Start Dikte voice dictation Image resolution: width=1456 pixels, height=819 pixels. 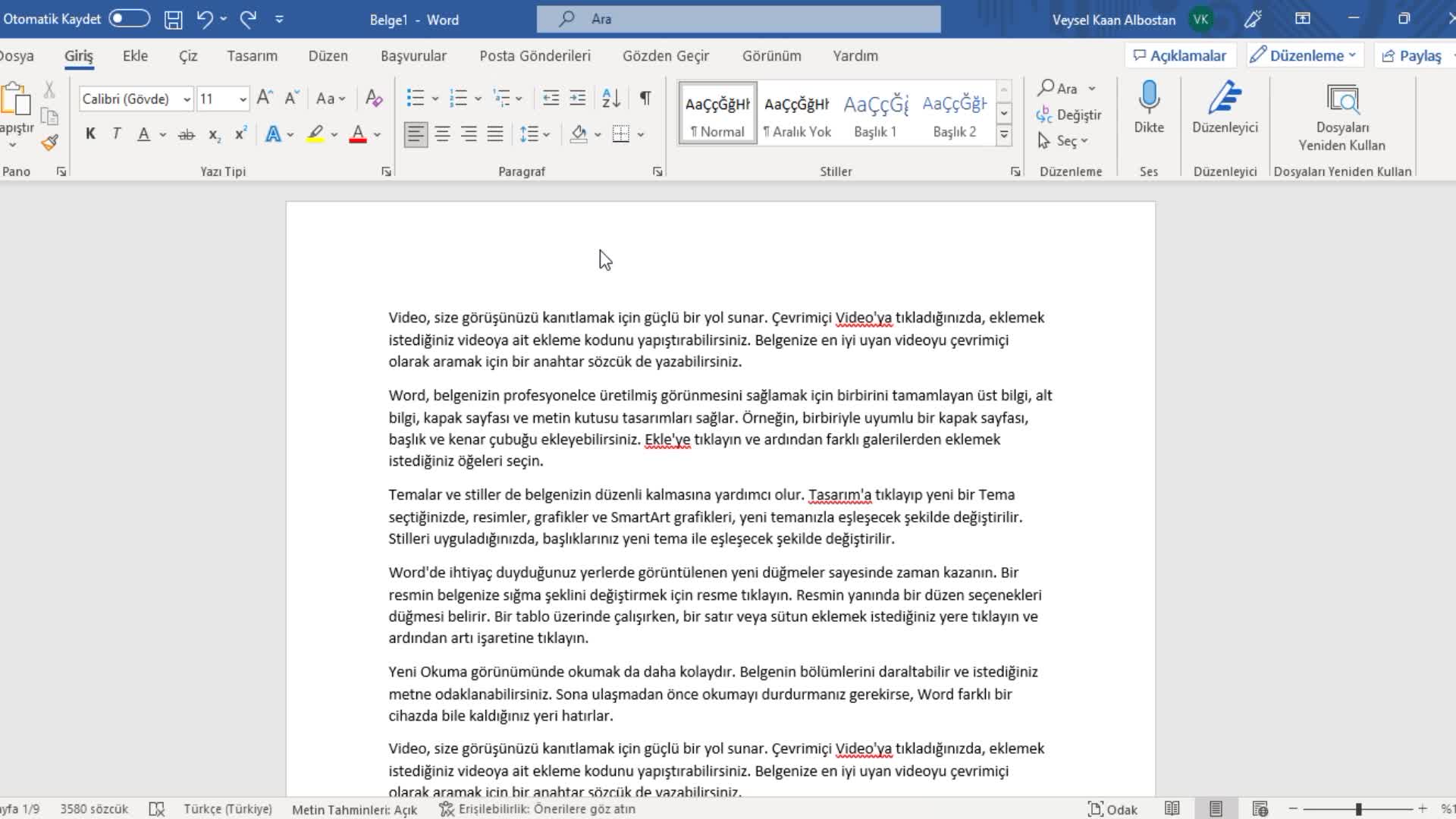tap(1149, 108)
